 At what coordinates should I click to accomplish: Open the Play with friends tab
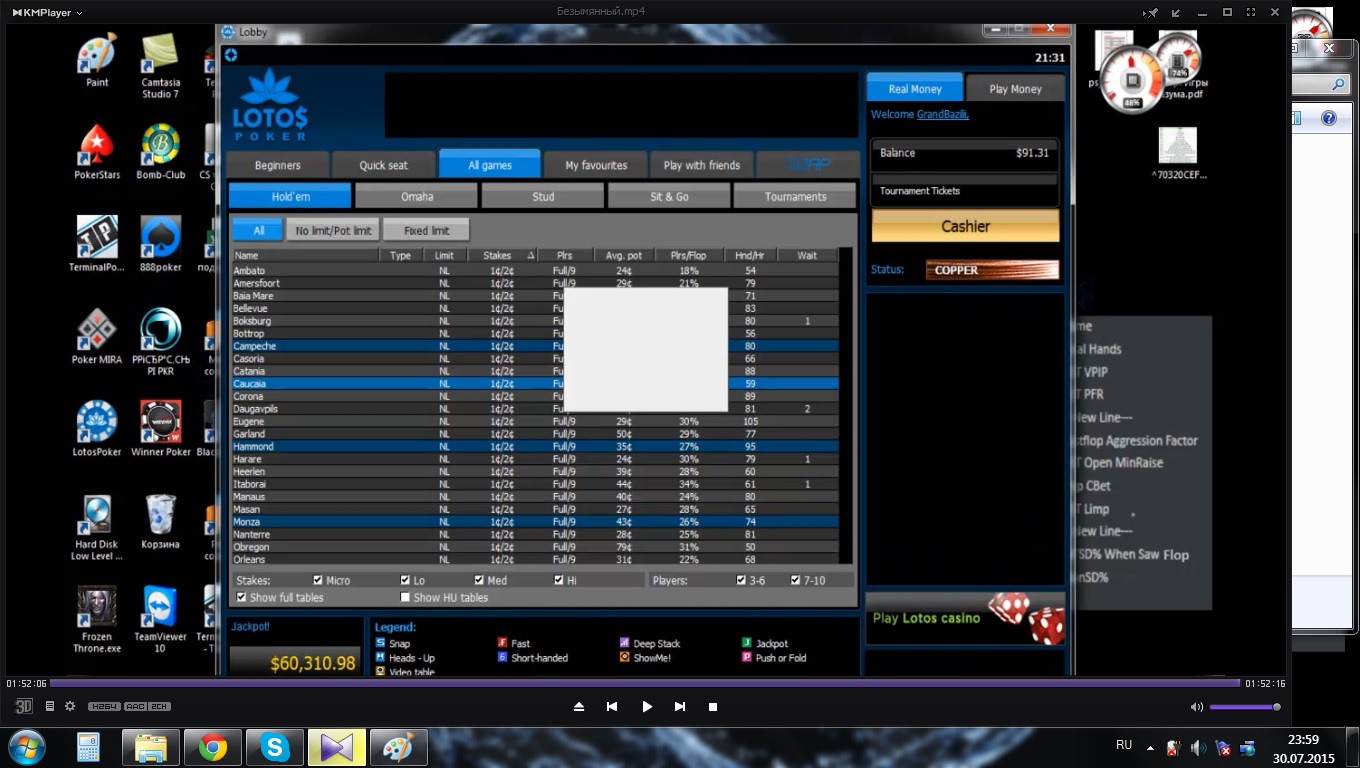tap(702, 165)
